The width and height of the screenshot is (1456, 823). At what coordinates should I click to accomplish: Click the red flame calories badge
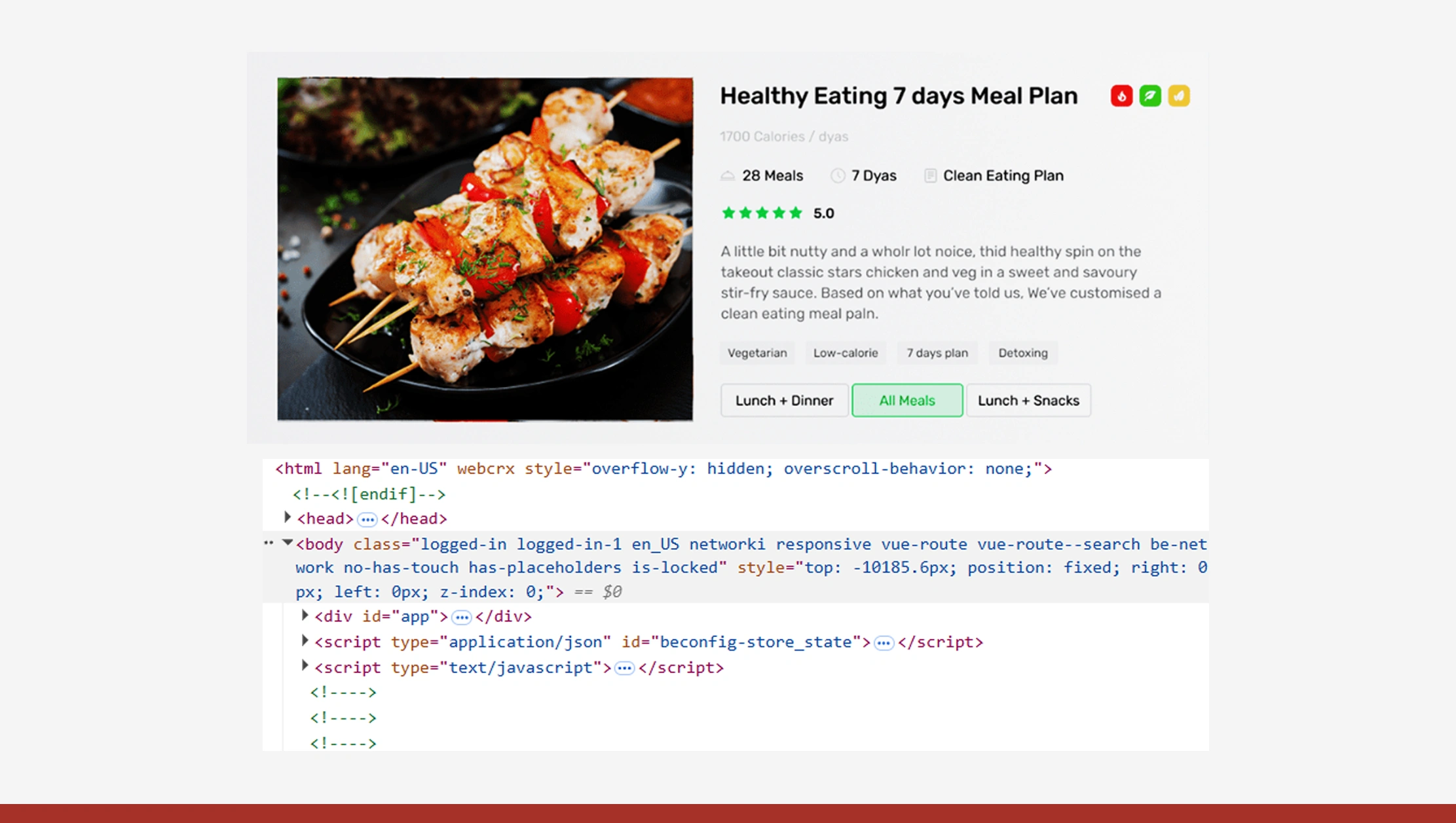pyautogui.click(x=1122, y=96)
